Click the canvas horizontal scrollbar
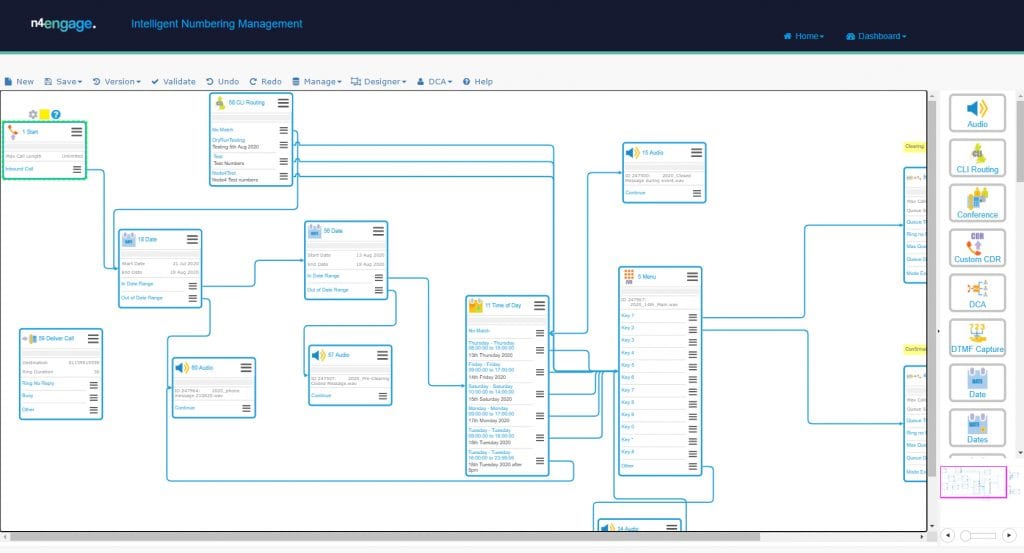This screenshot has width=1024, height=553. point(385,537)
